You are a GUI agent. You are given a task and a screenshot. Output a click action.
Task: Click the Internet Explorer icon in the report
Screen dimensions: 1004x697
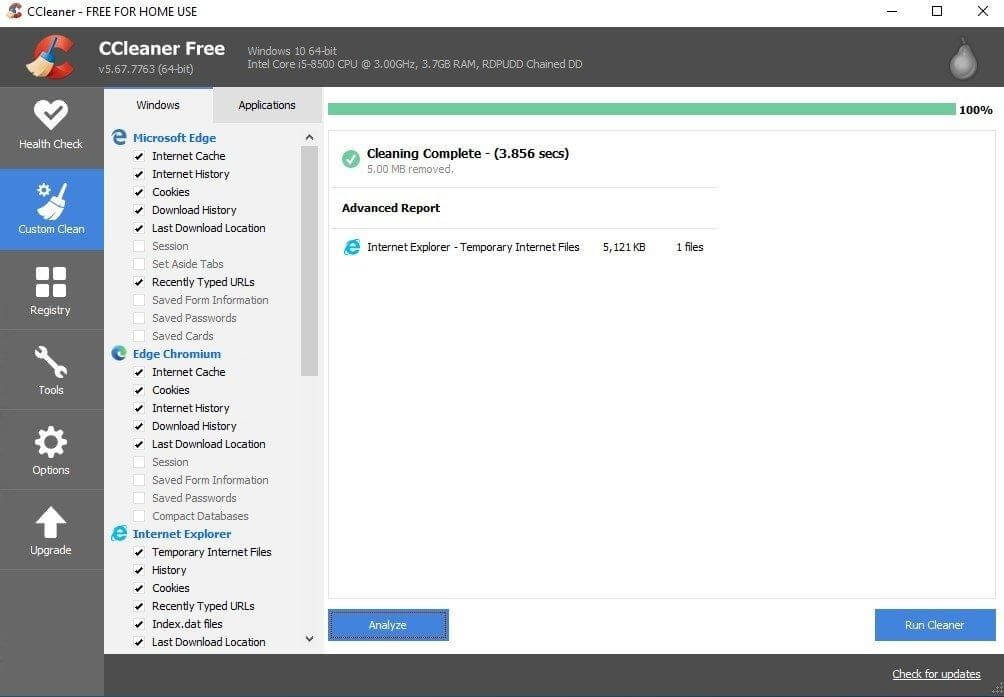point(352,247)
